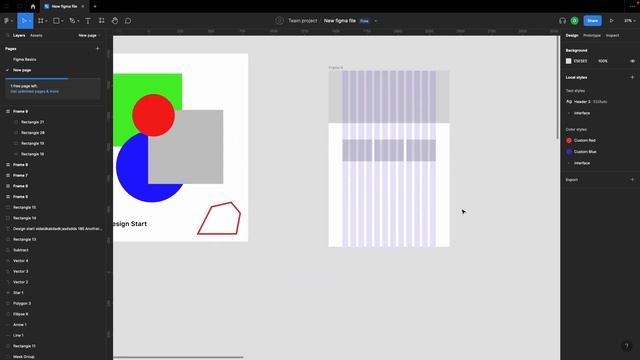Click the red circle on canvas

(x=153, y=115)
